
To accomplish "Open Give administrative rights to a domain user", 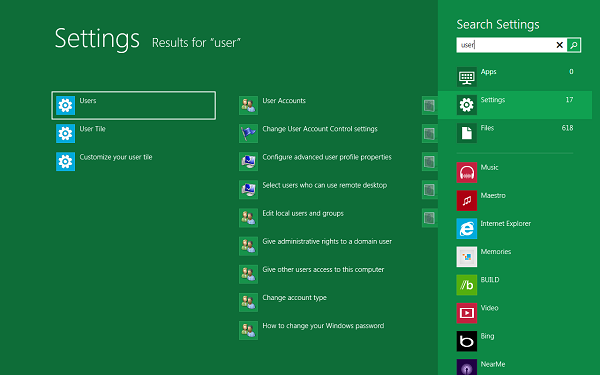I will (x=327, y=241).
